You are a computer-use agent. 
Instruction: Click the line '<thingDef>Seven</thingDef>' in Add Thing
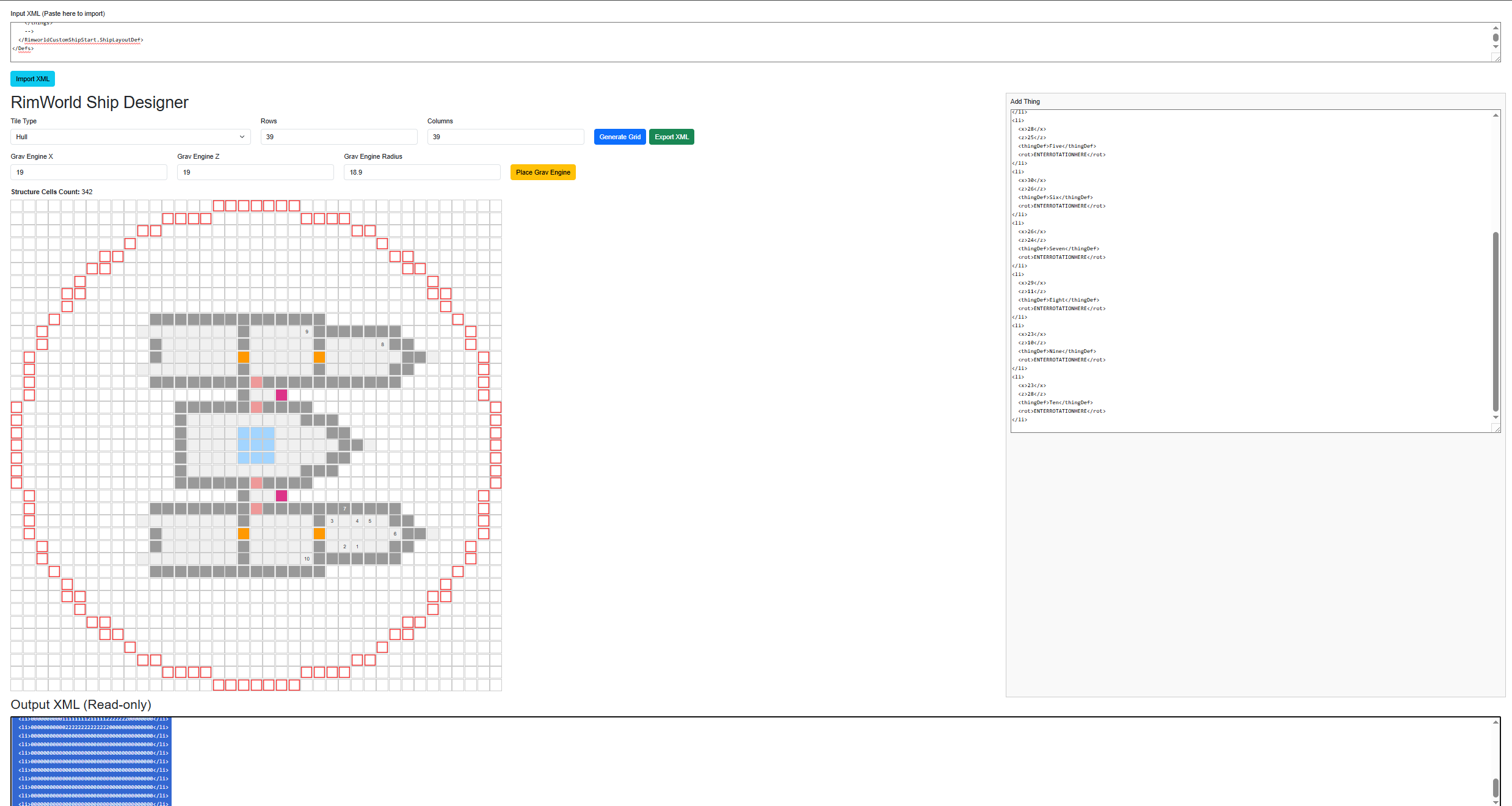click(x=1058, y=249)
